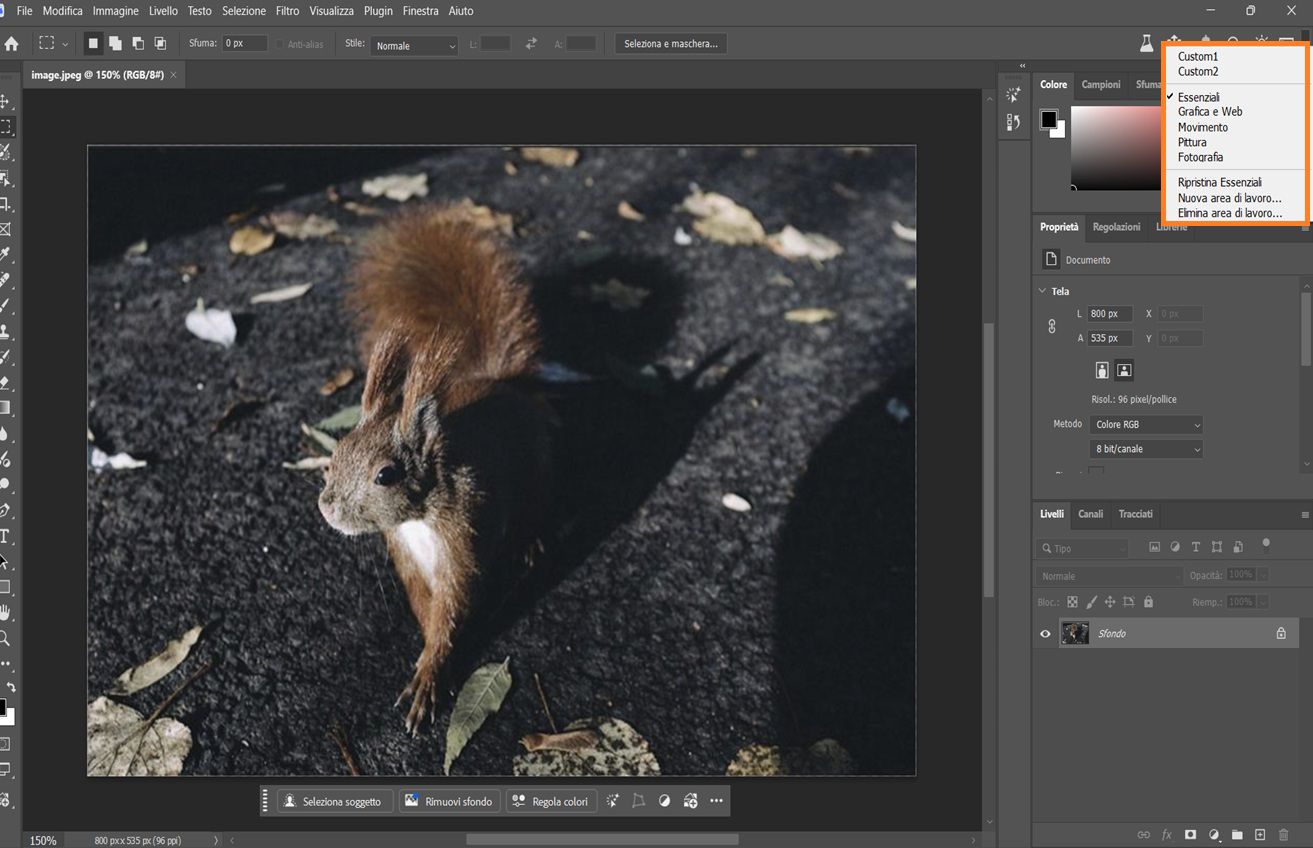Open the Metodo Colore RGB dropdown
Screen dimensions: 1313x848
[x=1145, y=423]
